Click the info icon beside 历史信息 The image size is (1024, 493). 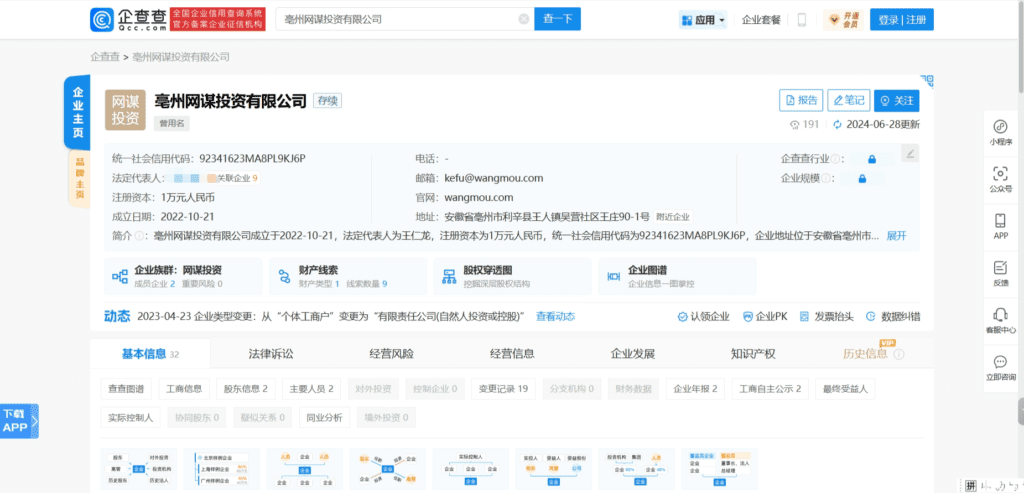pos(899,354)
